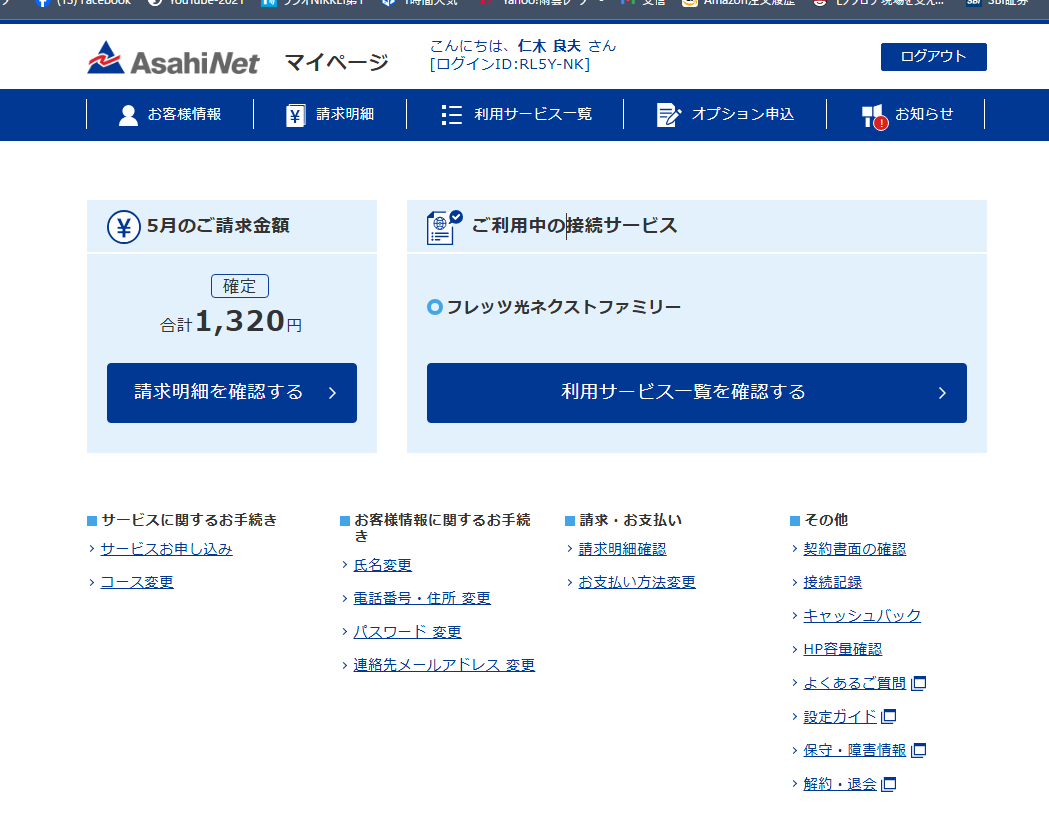Log out with the ログアウト button
Image resolution: width=1049 pixels, height=828 pixels.
[933, 57]
